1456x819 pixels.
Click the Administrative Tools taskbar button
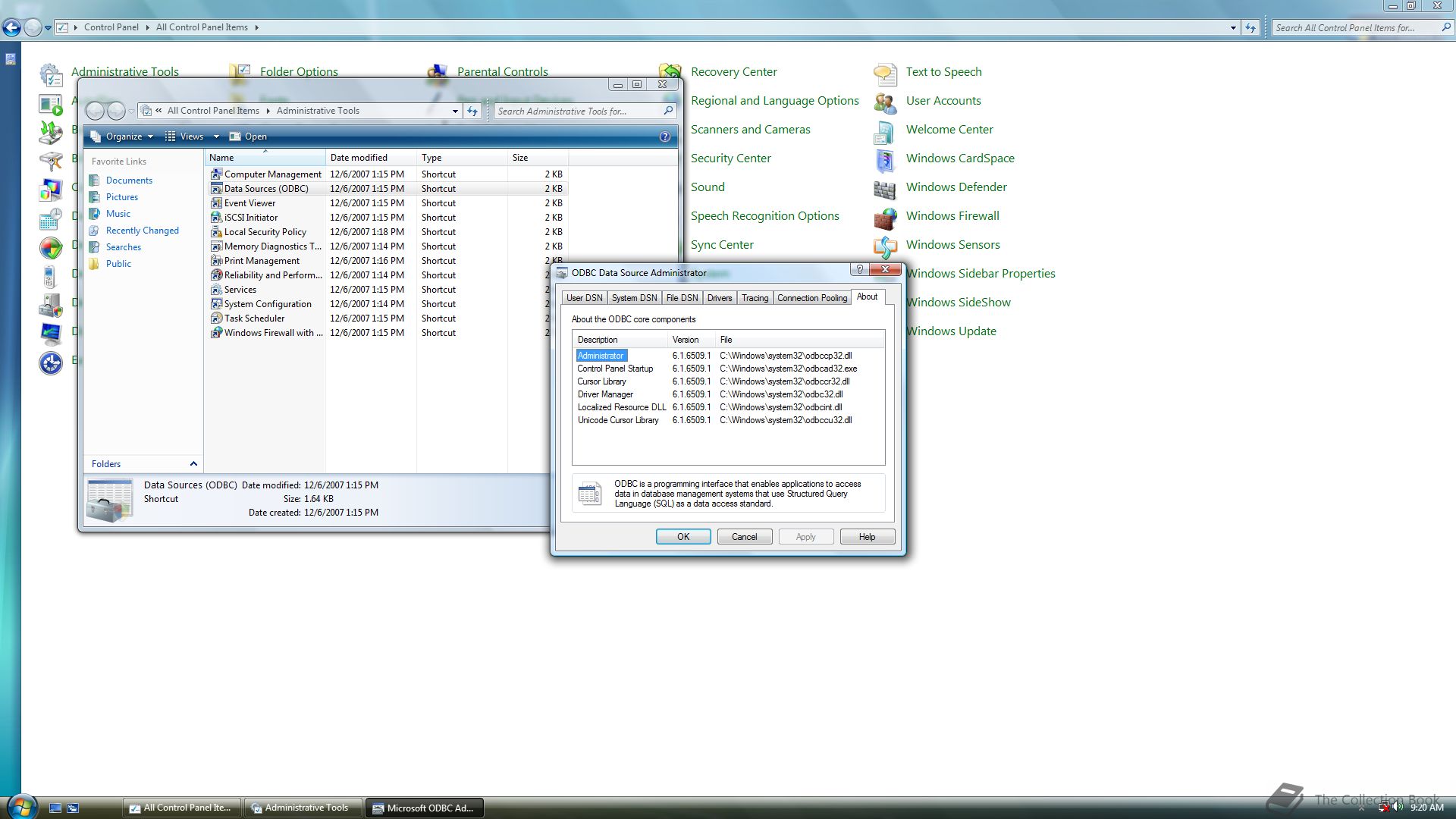coord(302,808)
